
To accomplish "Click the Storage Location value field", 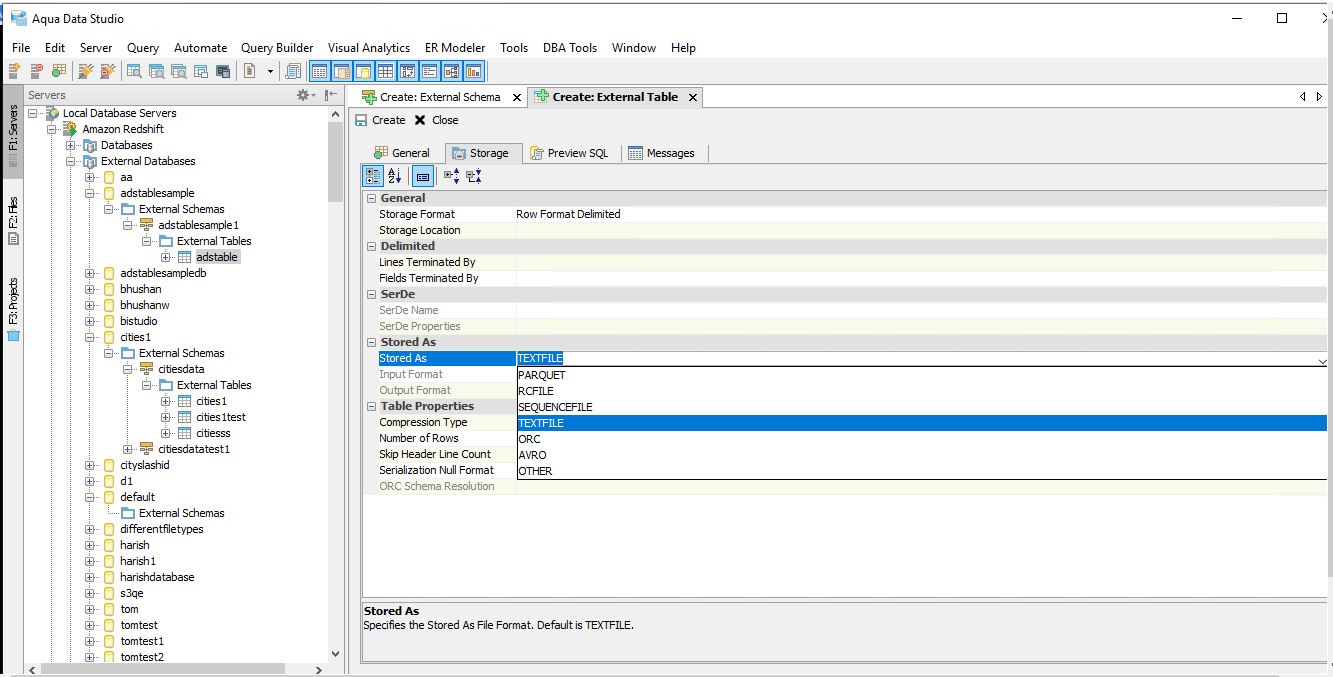I will (x=922, y=230).
